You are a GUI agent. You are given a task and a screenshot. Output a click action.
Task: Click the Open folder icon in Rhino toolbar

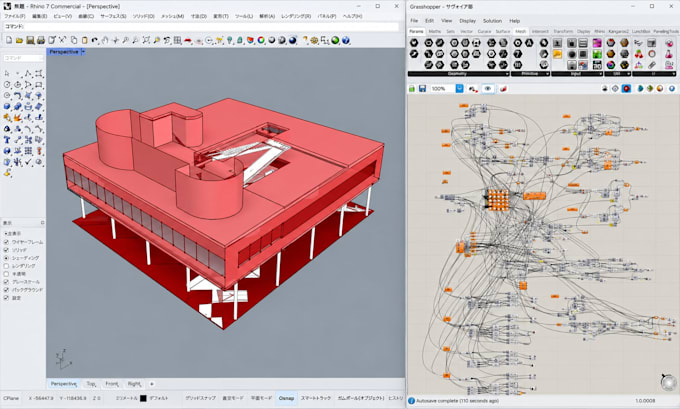coord(20,40)
